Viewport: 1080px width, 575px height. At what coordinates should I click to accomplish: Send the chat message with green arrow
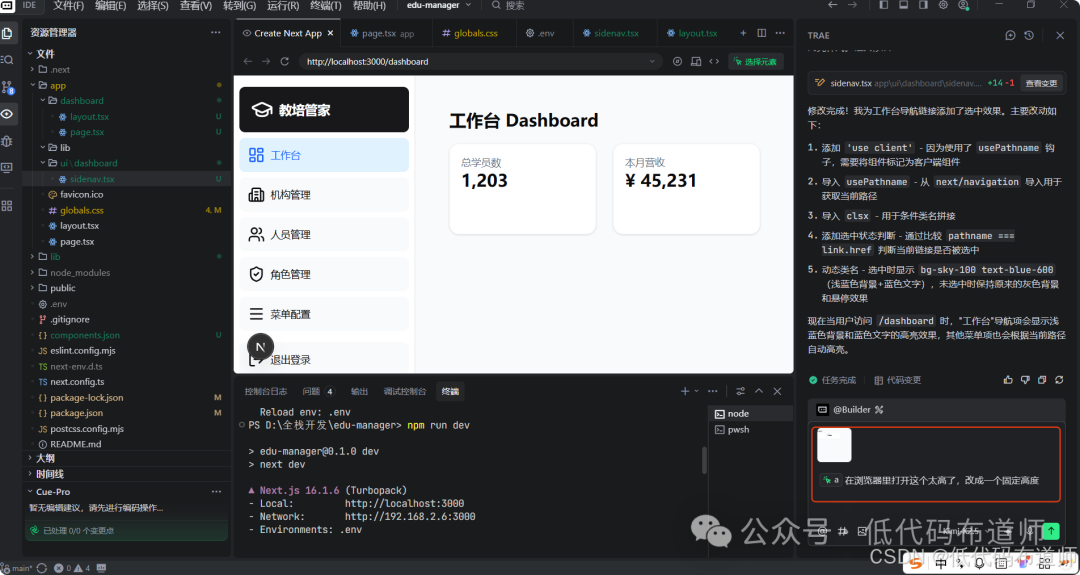pos(1050,531)
